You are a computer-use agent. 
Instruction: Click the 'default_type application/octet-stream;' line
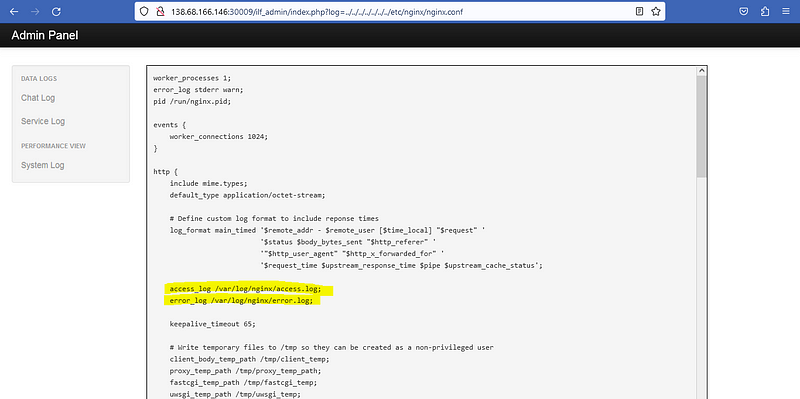click(247, 195)
